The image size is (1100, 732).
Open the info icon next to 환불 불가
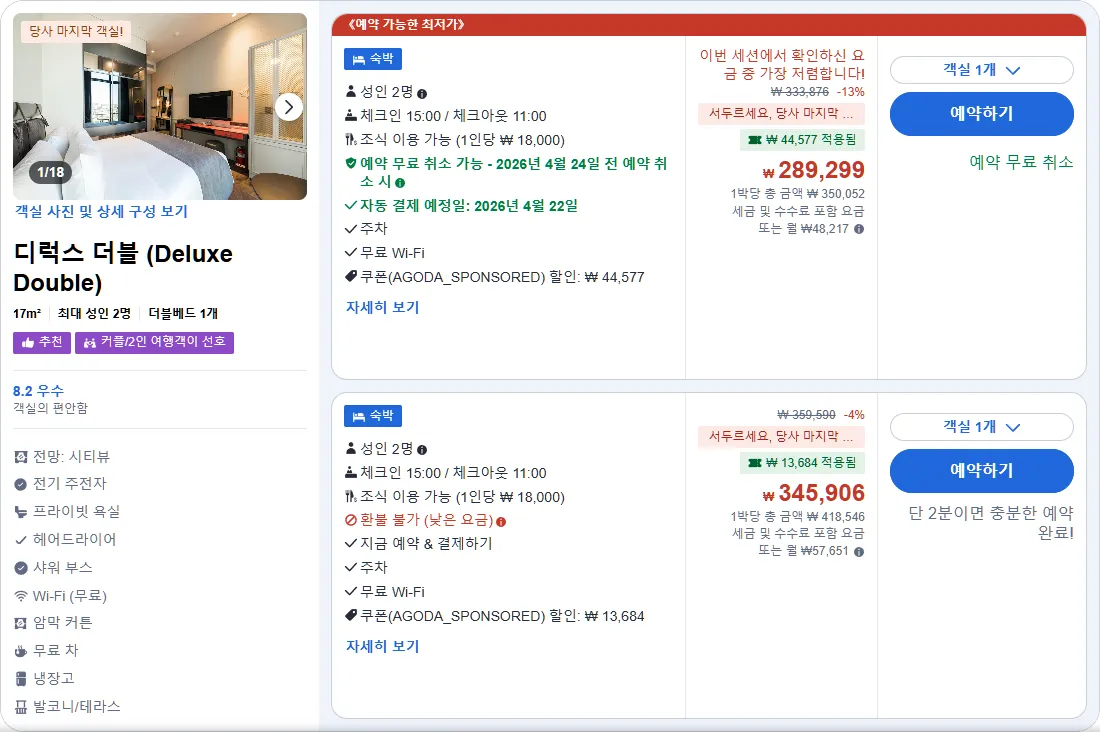pyautogui.click(x=501, y=521)
